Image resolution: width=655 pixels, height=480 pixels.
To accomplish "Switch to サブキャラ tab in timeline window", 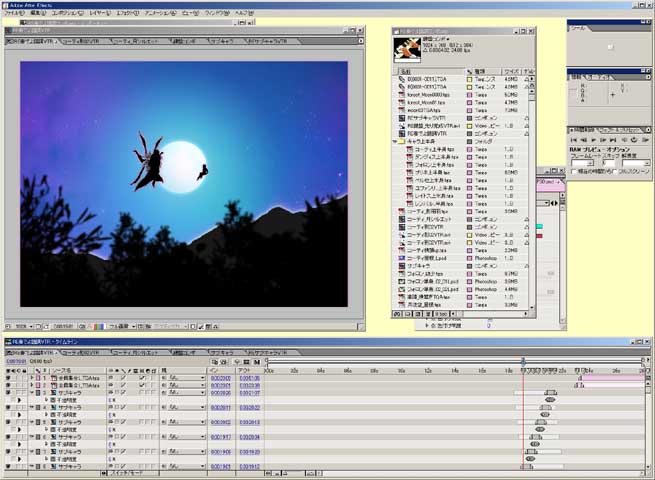I will [222, 353].
